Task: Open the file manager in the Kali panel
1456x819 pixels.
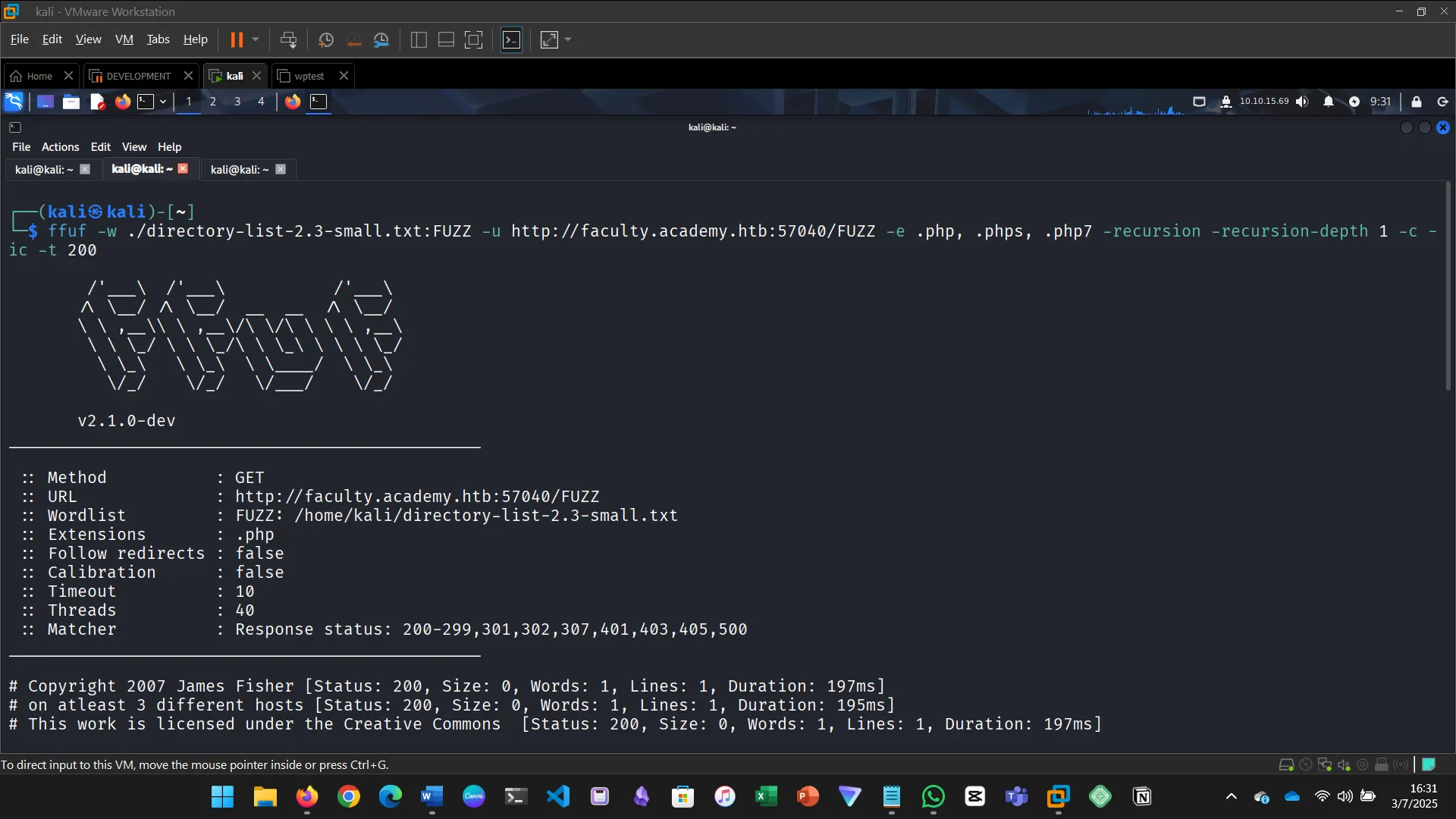Action: pos(71,102)
